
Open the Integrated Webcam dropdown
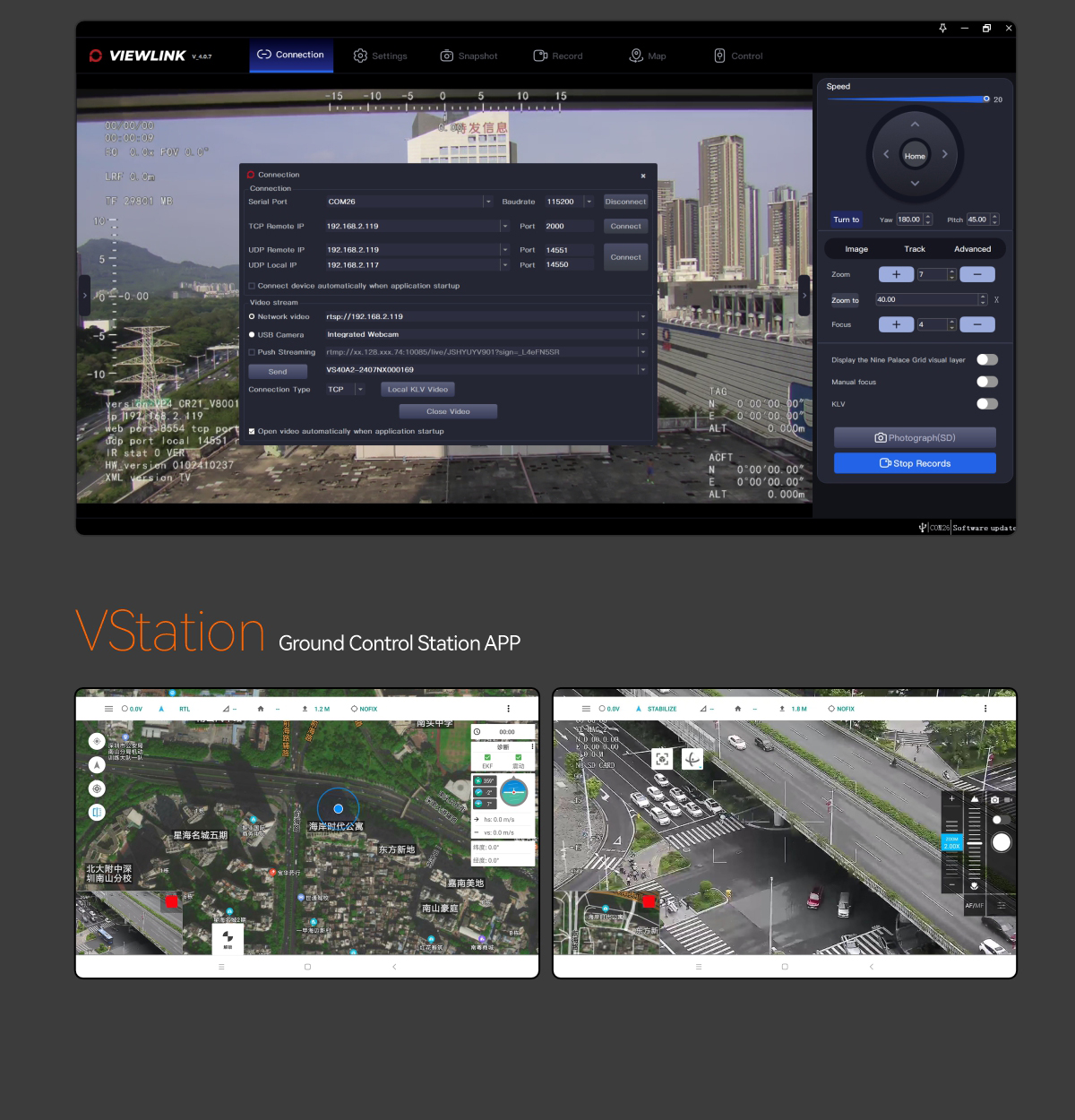tap(642, 334)
